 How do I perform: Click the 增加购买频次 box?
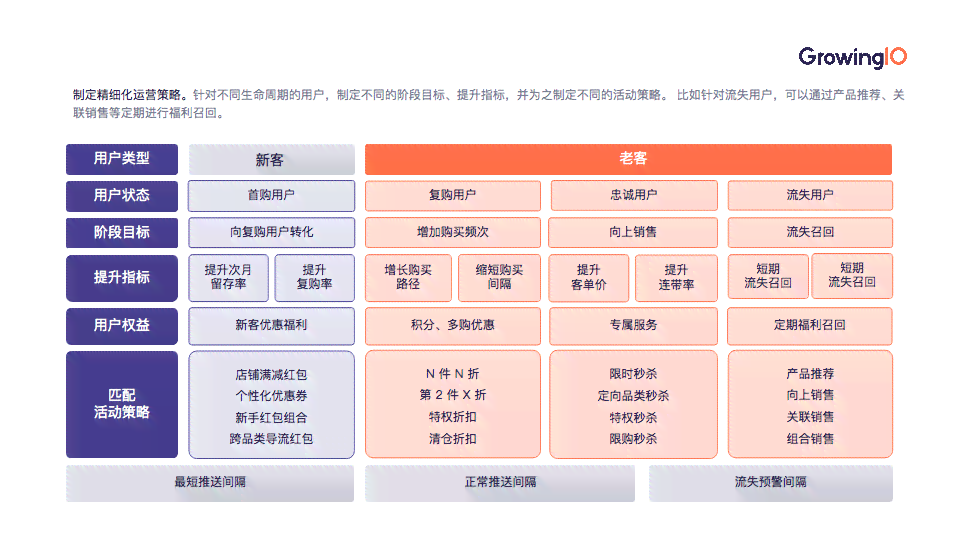pyautogui.click(x=452, y=233)
